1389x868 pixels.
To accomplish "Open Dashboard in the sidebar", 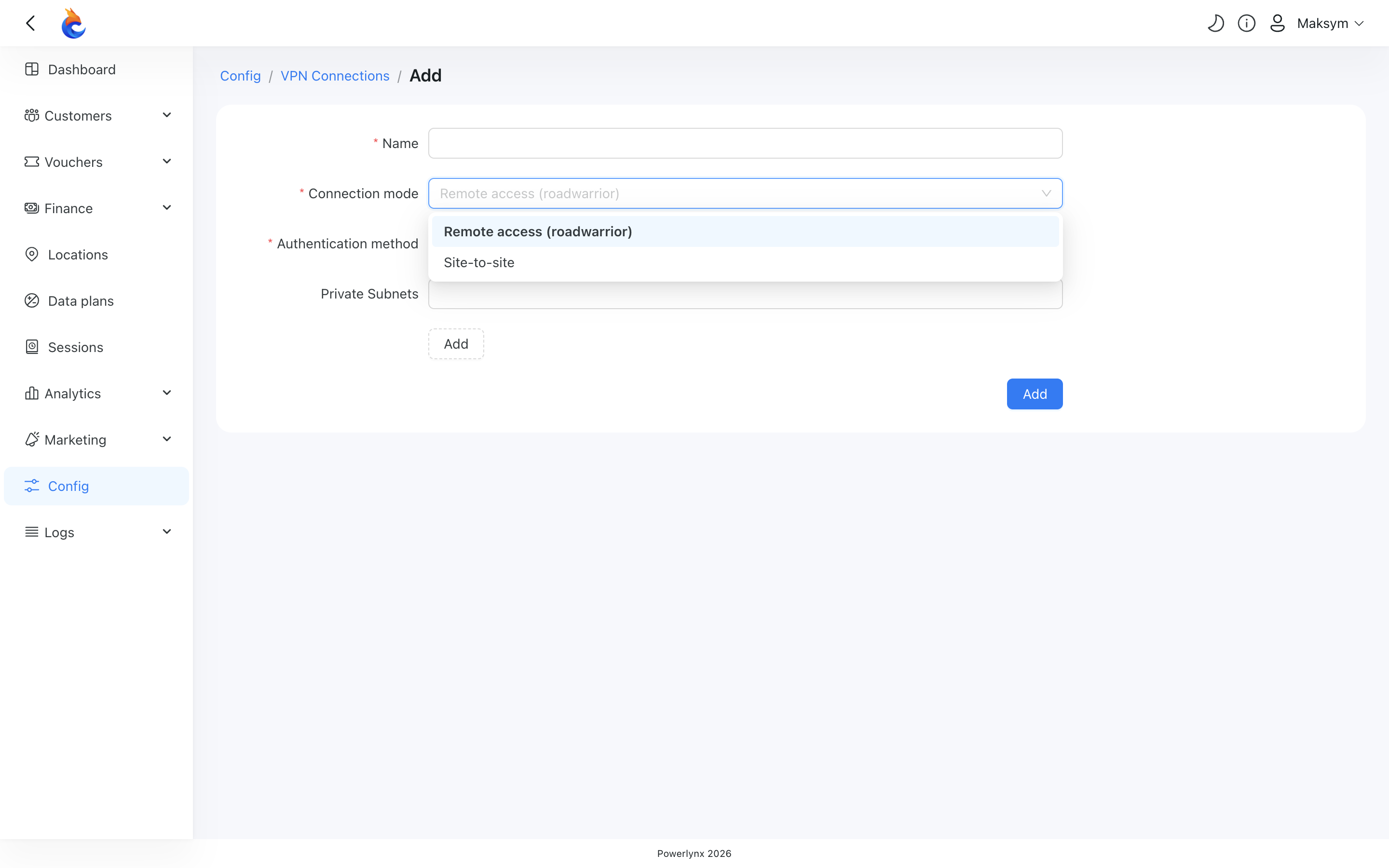I will click(x=96, y=69).
